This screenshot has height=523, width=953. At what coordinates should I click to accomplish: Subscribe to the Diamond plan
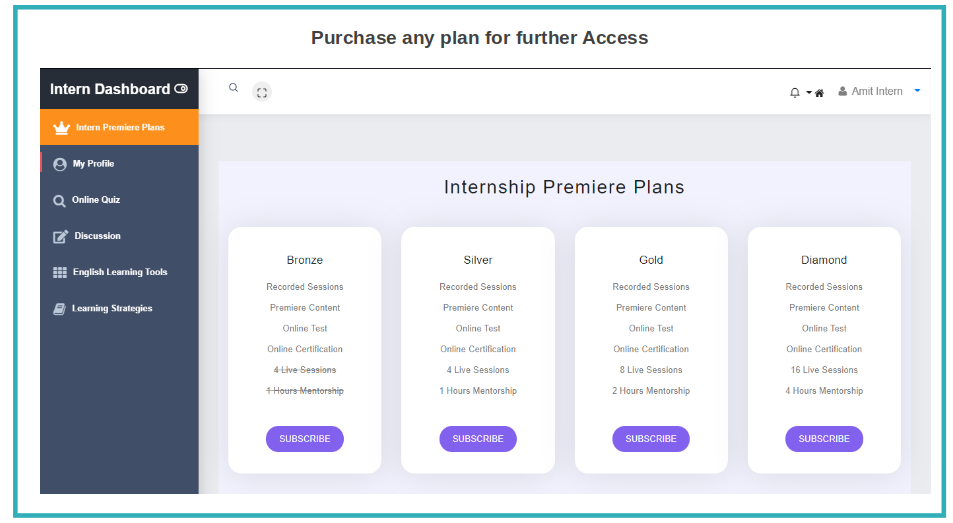tap(824, 439)
